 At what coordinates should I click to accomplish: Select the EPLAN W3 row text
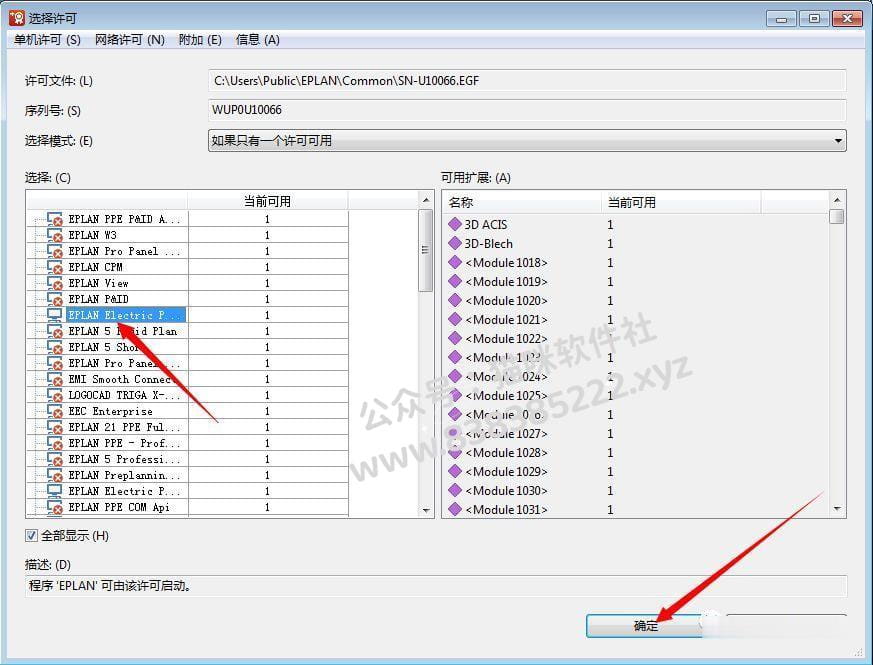(92, 235)
